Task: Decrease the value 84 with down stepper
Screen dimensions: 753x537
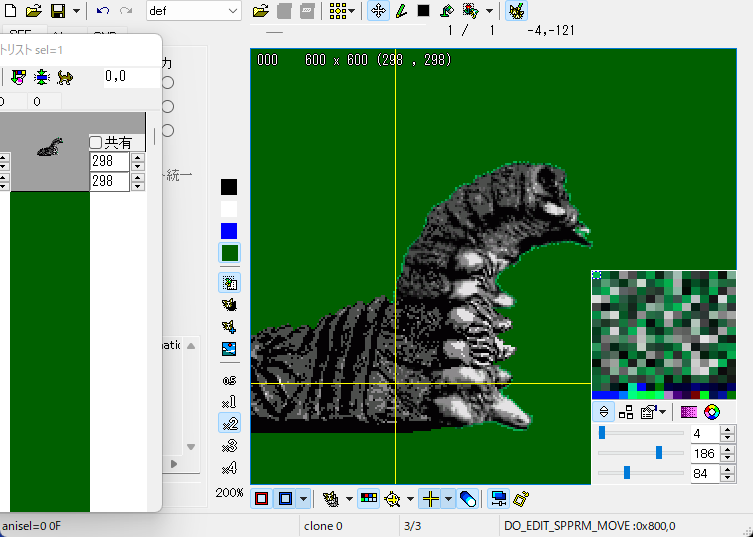Action: coord(728,477)
